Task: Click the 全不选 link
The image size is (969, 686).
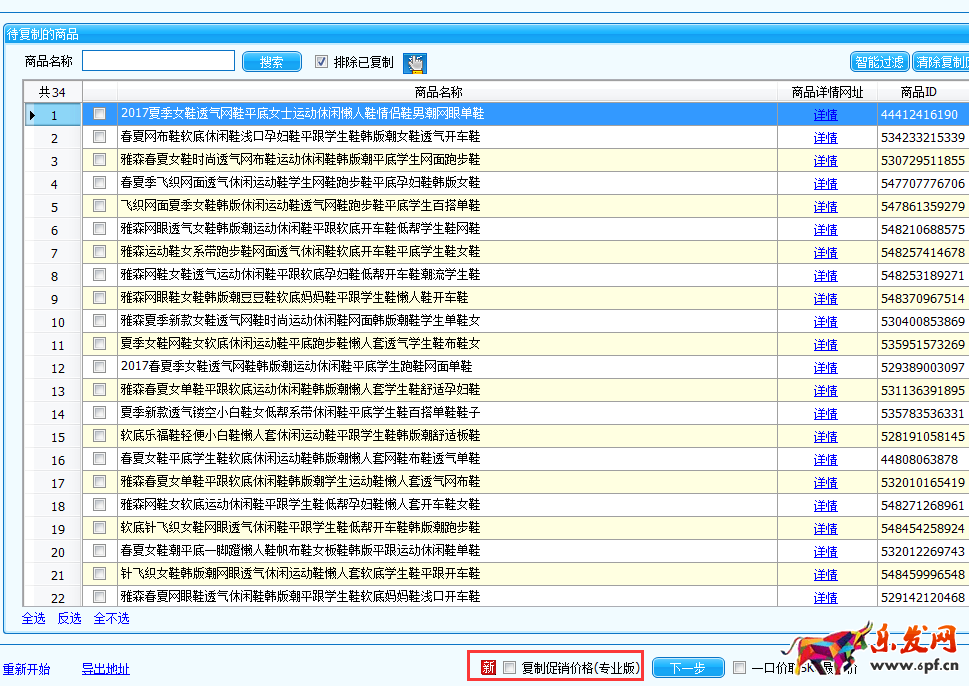Action: point(111,619)
